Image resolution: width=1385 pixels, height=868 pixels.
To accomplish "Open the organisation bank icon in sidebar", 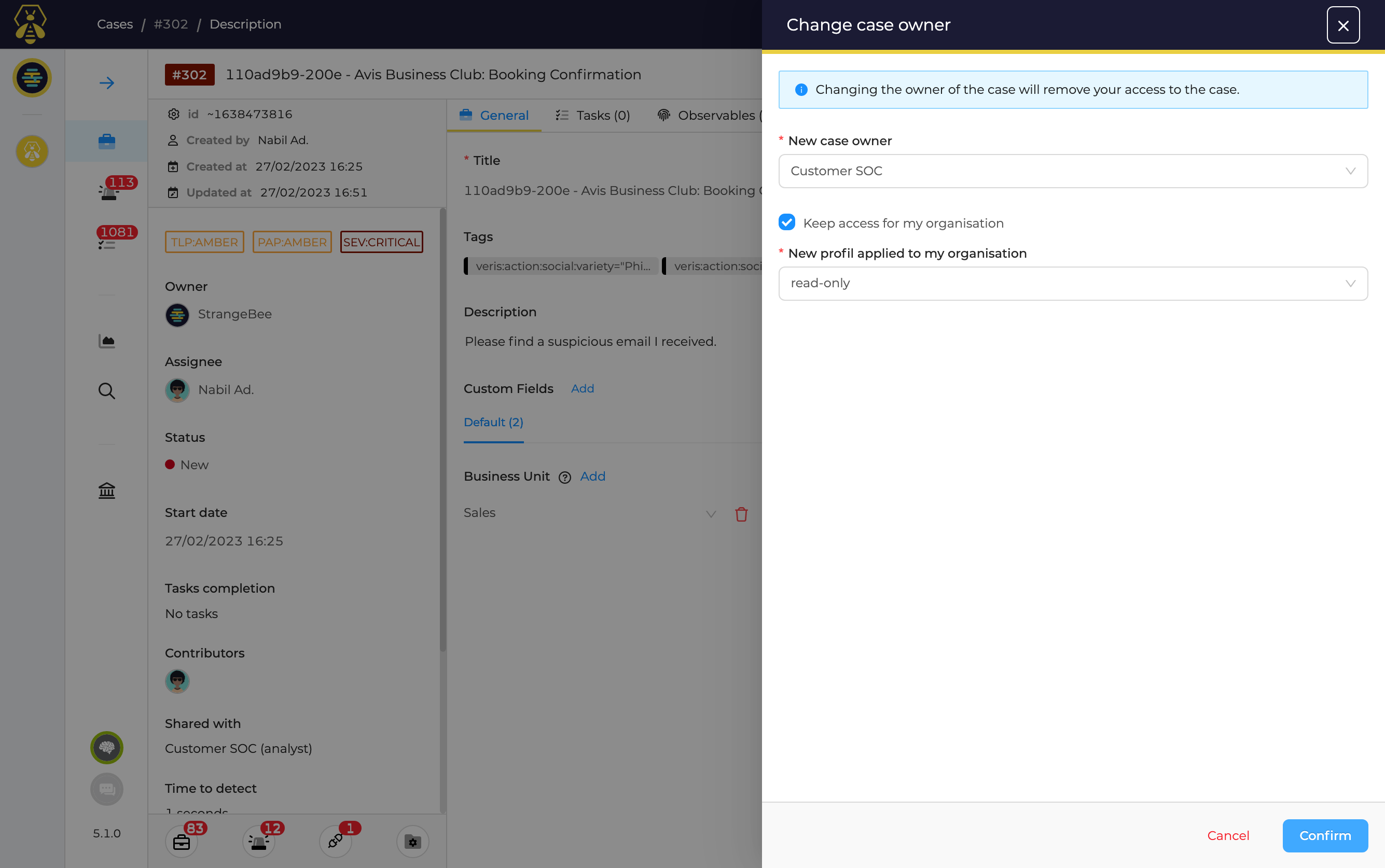I will click(x=107, y=491).
